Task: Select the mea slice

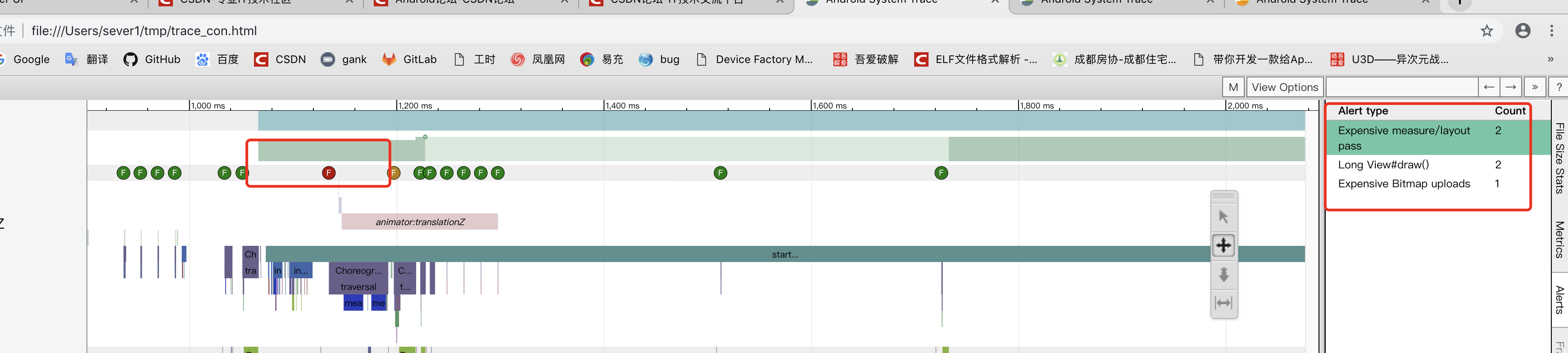Action: click(x=353, y=303)
